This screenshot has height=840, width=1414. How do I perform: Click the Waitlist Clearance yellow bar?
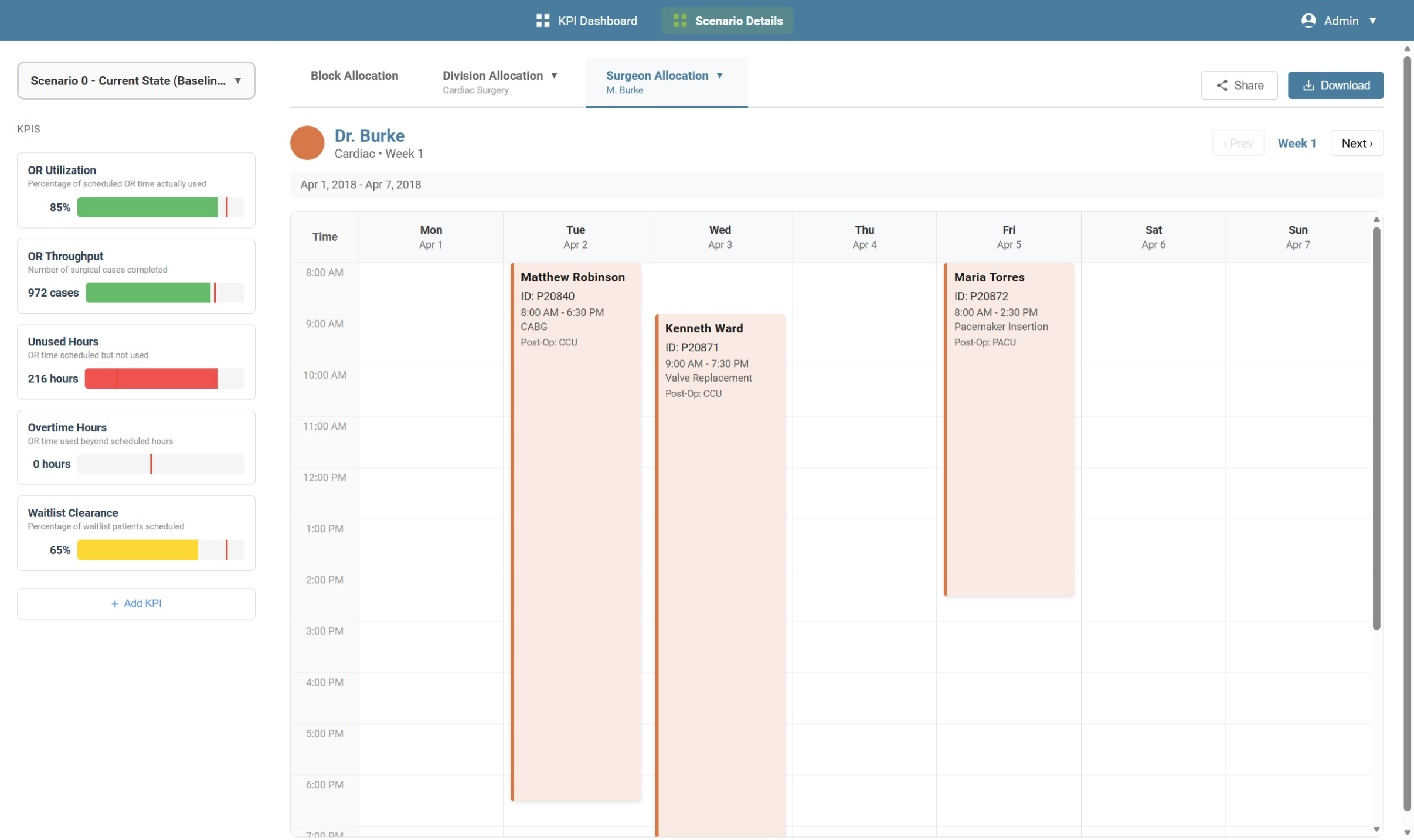coord(138,550)
